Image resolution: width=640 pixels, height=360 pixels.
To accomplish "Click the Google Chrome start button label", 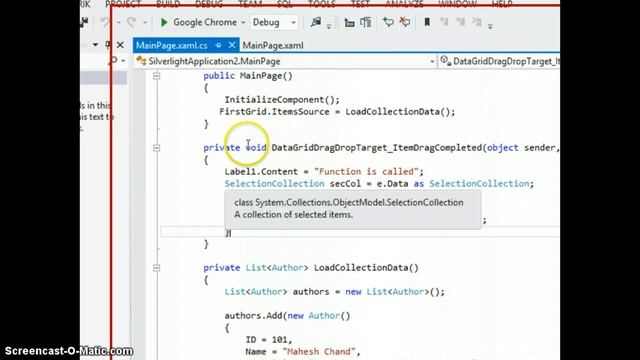I will point(204,22).
